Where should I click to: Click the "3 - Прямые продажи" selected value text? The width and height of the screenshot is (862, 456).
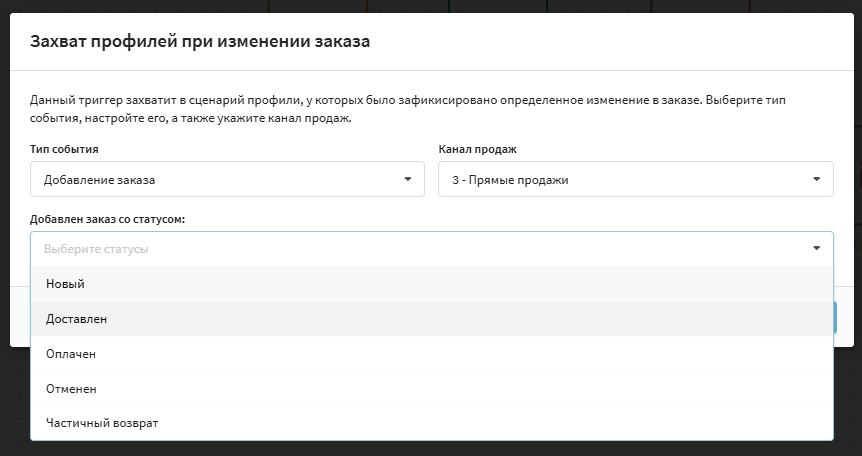click(x=510, y=180)
